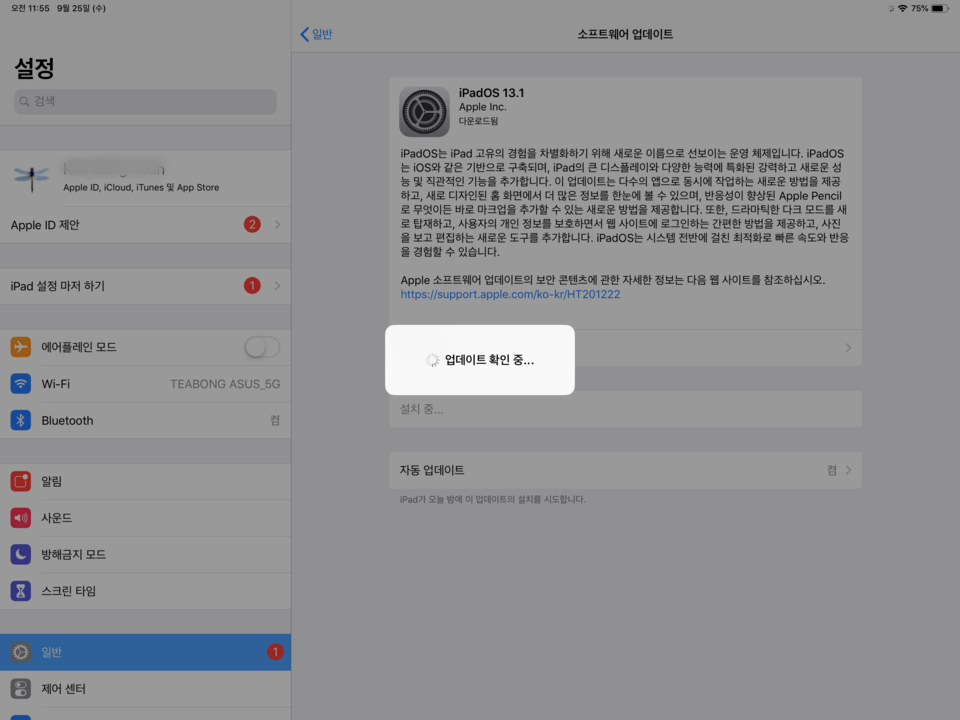Open the 사운드 settings row
Screen dimensions: 960x720
[145, 518]
